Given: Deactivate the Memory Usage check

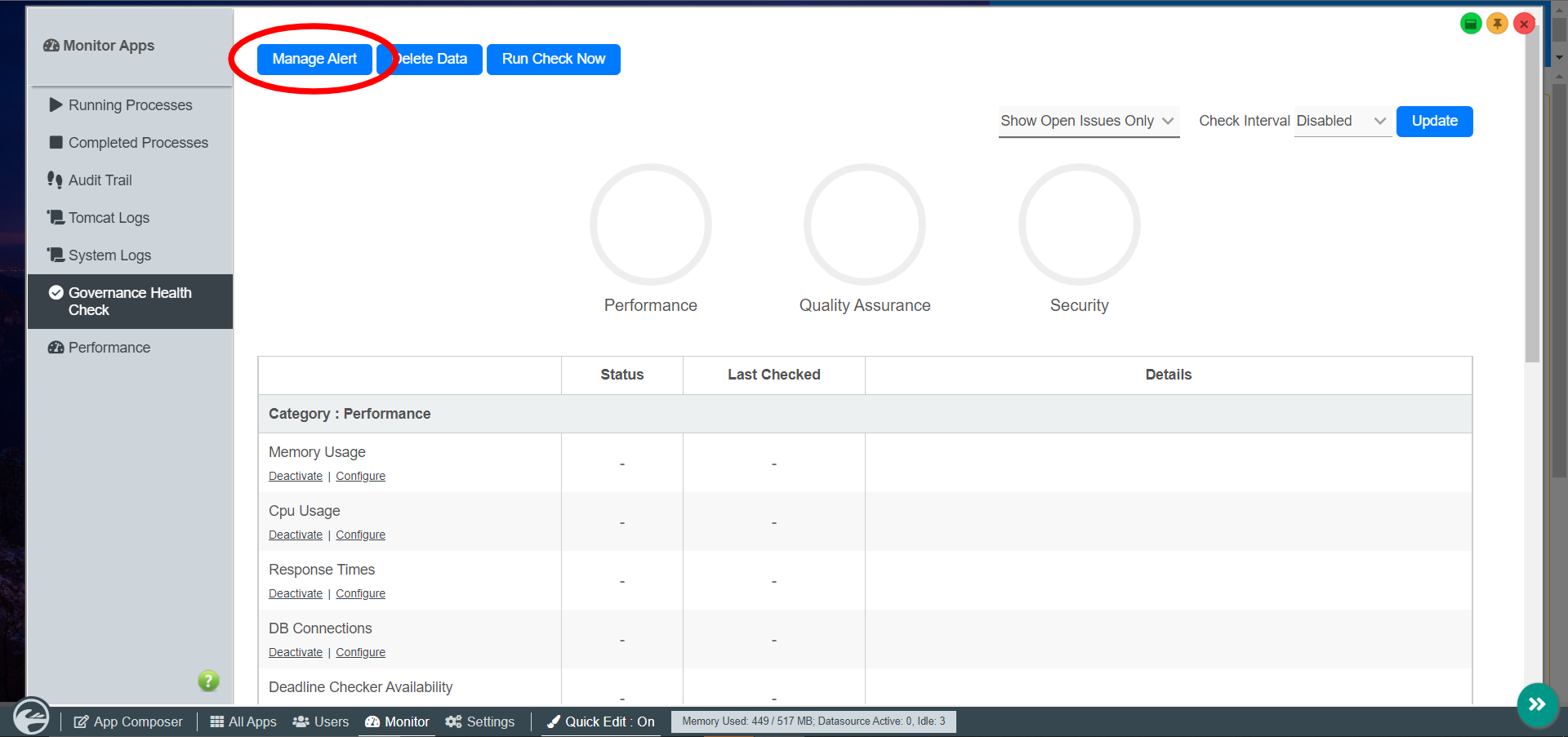Looking at the screenshot, I should [296, 476].
